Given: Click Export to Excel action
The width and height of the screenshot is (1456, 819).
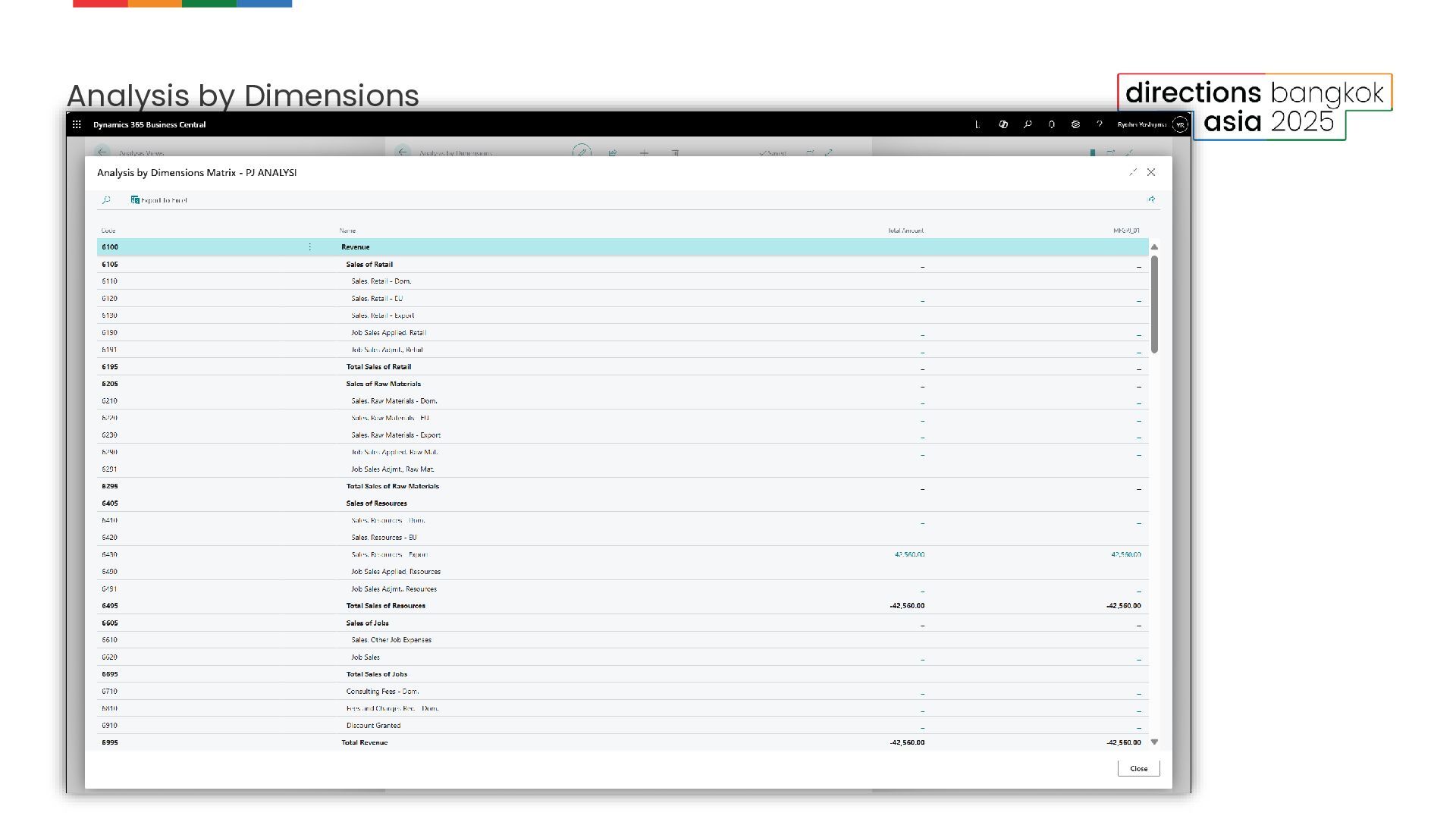Looking at the screenshot, I should pos(159,200).
